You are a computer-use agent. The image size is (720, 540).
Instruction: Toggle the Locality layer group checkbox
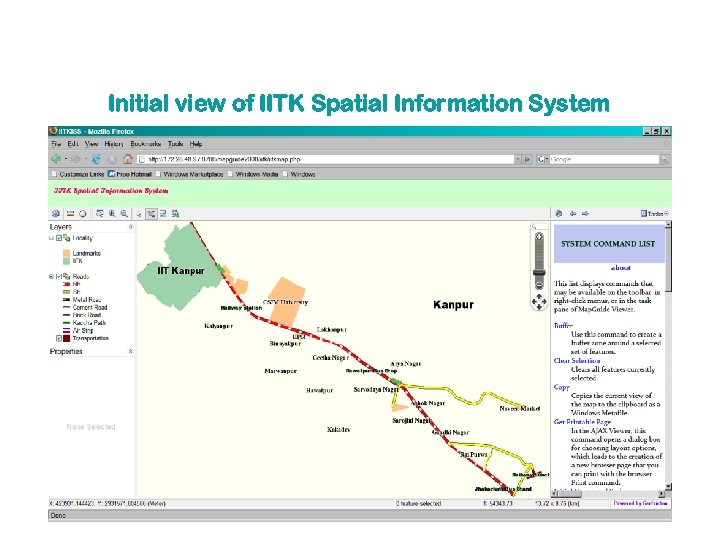pos(59,238)
